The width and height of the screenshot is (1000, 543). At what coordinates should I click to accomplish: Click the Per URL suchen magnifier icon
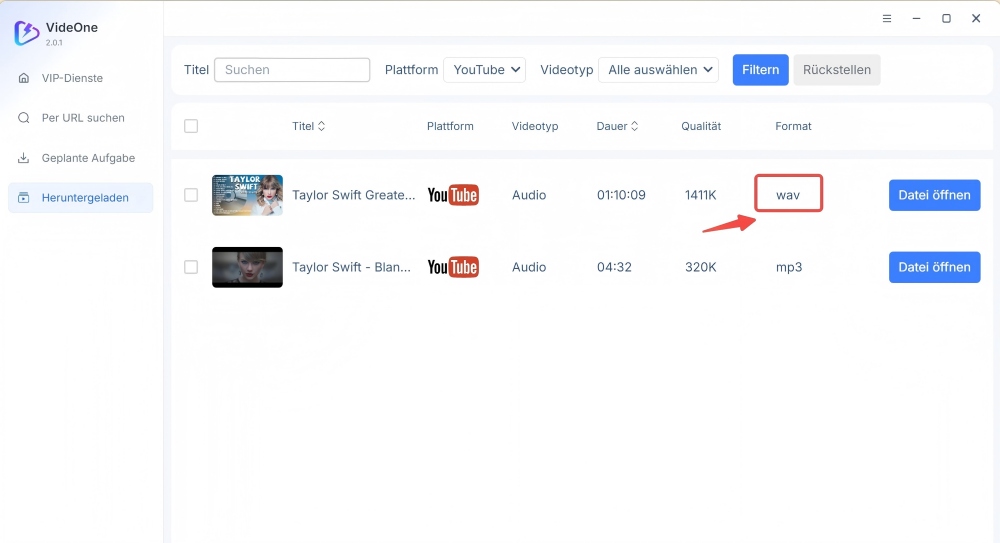click(x=24, y=118)
